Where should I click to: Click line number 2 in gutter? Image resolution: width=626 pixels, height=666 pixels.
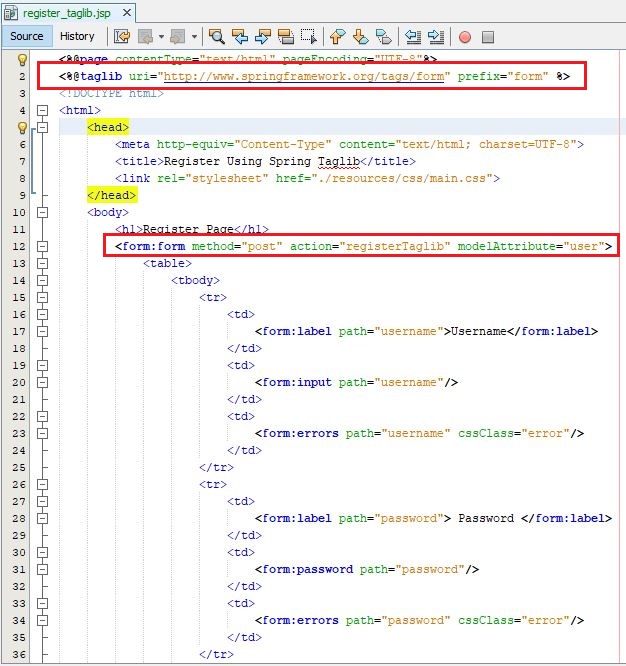pyautogui.click(x=22, y=76)
